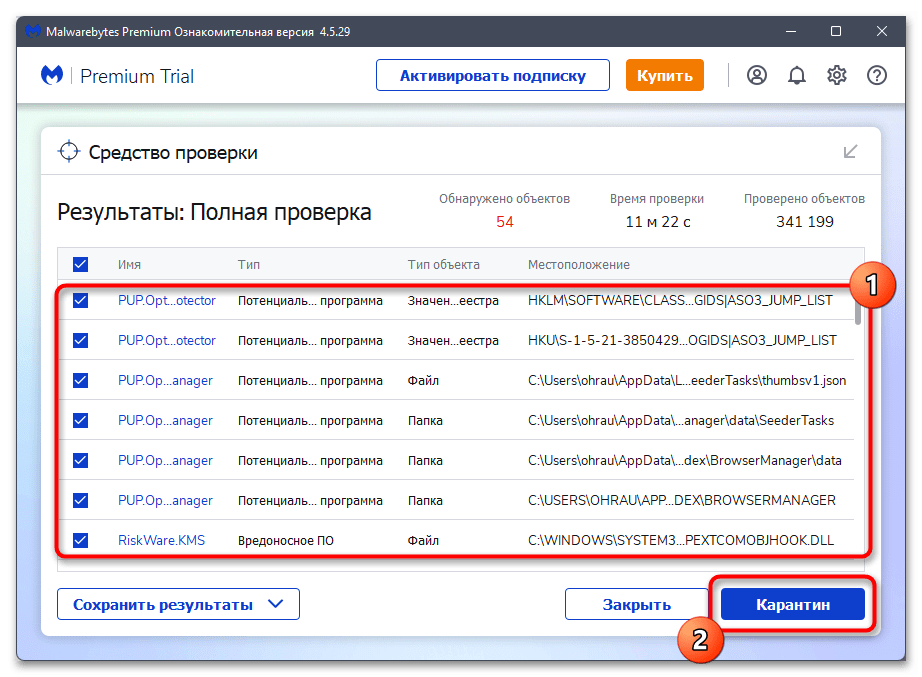Open the Сохранить результаты dropdown

[178, 604]
